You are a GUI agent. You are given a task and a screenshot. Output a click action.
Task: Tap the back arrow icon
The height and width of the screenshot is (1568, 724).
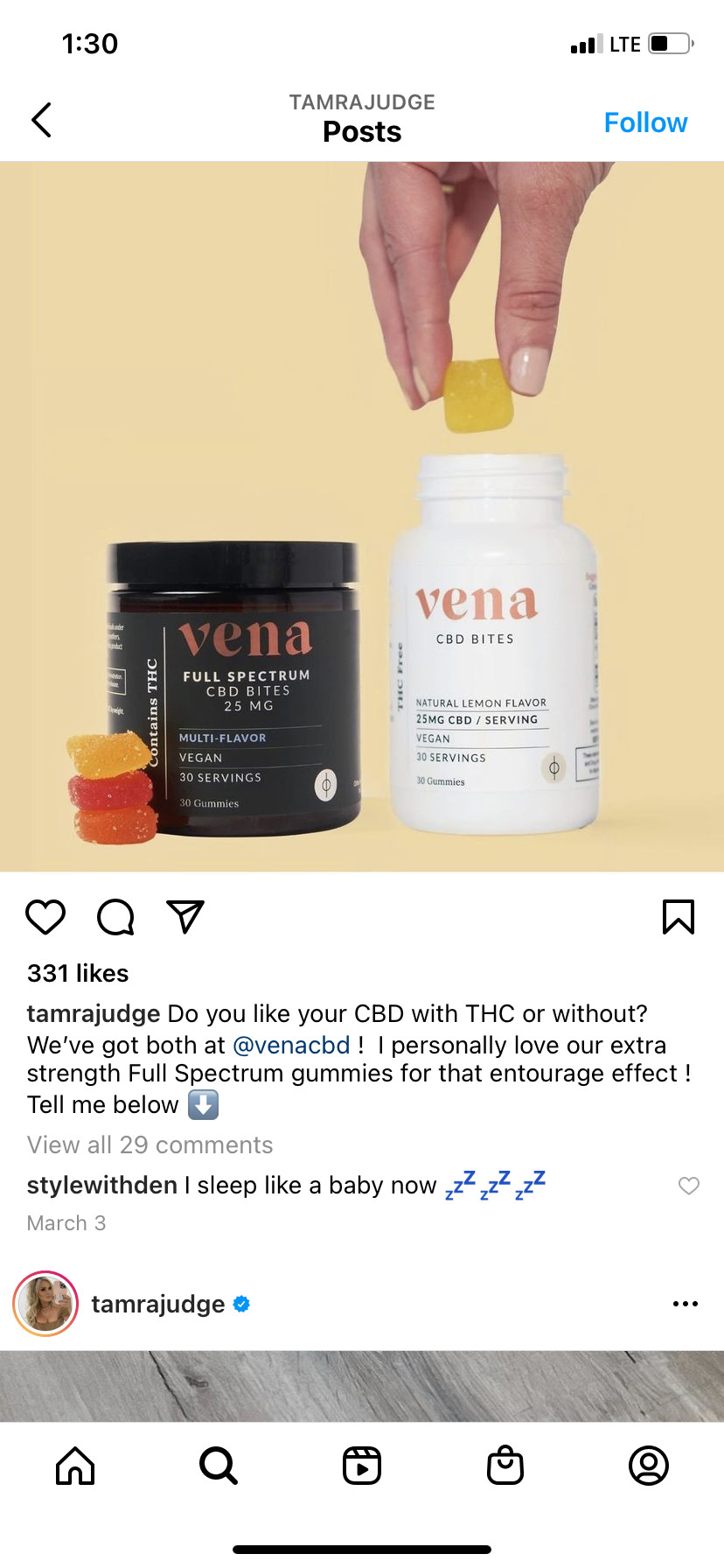pos(41,120)
